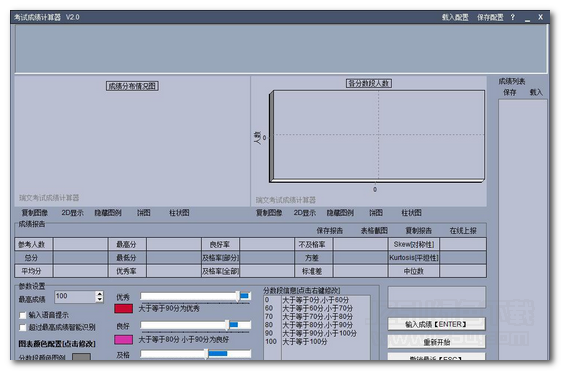Open help via the ? icon
This screenshot has height=371, width=561.
point(512,17)
